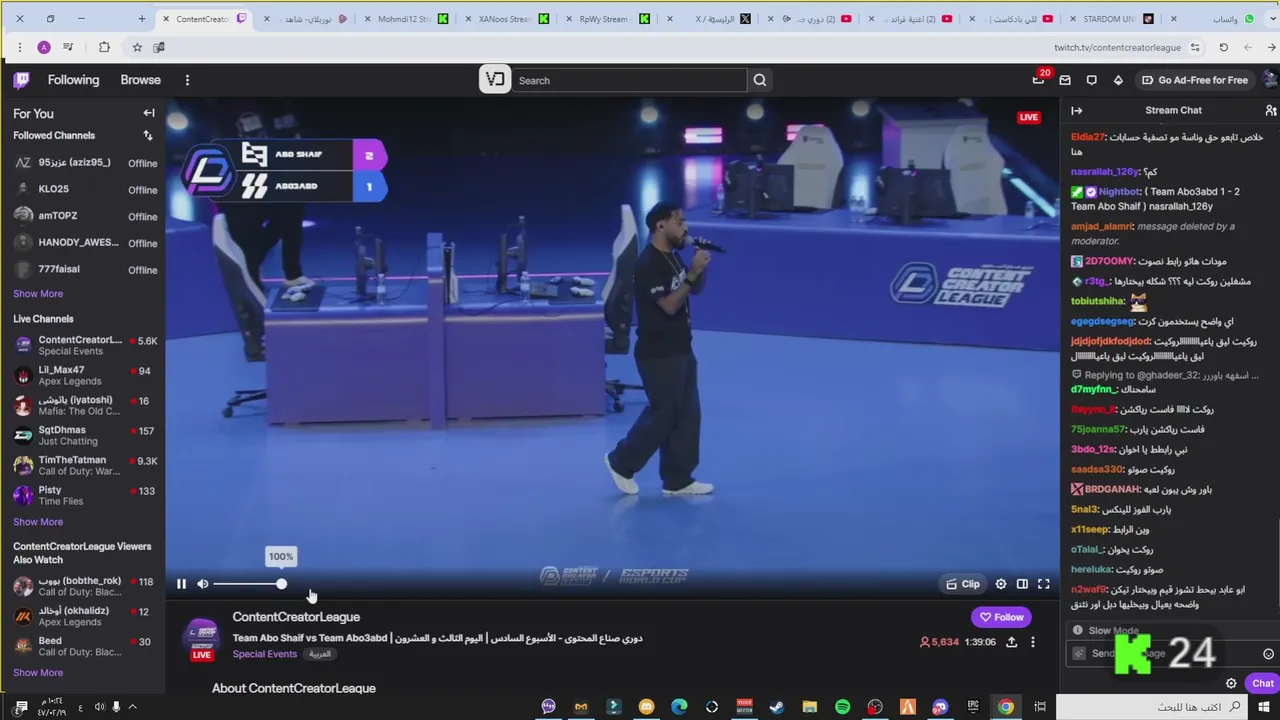The image size is (1280, 720).
Task: Show more followed channels
Action: click(38, 294)
